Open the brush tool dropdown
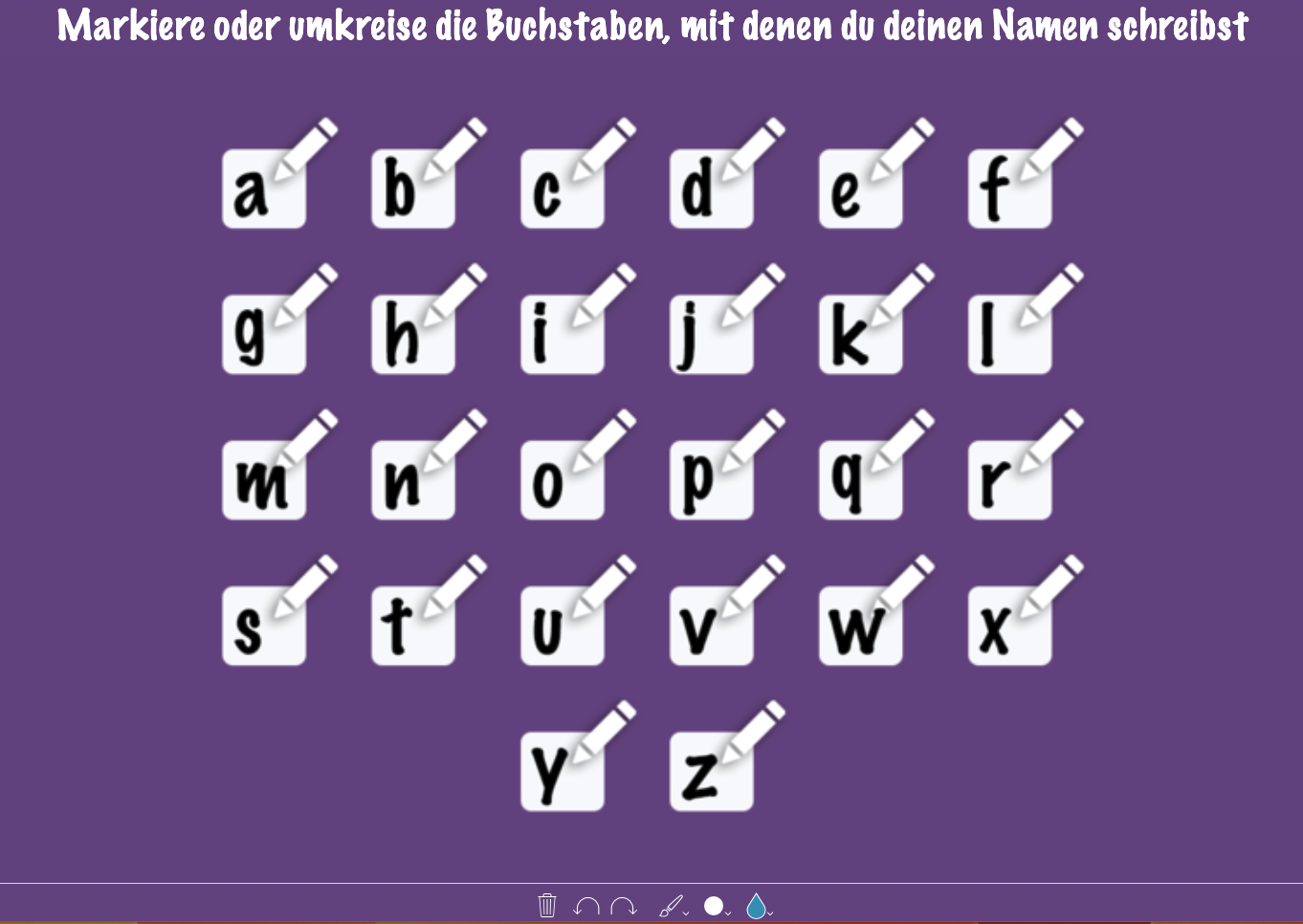Viewport: 1303px width, 924px height. (674, 906)
